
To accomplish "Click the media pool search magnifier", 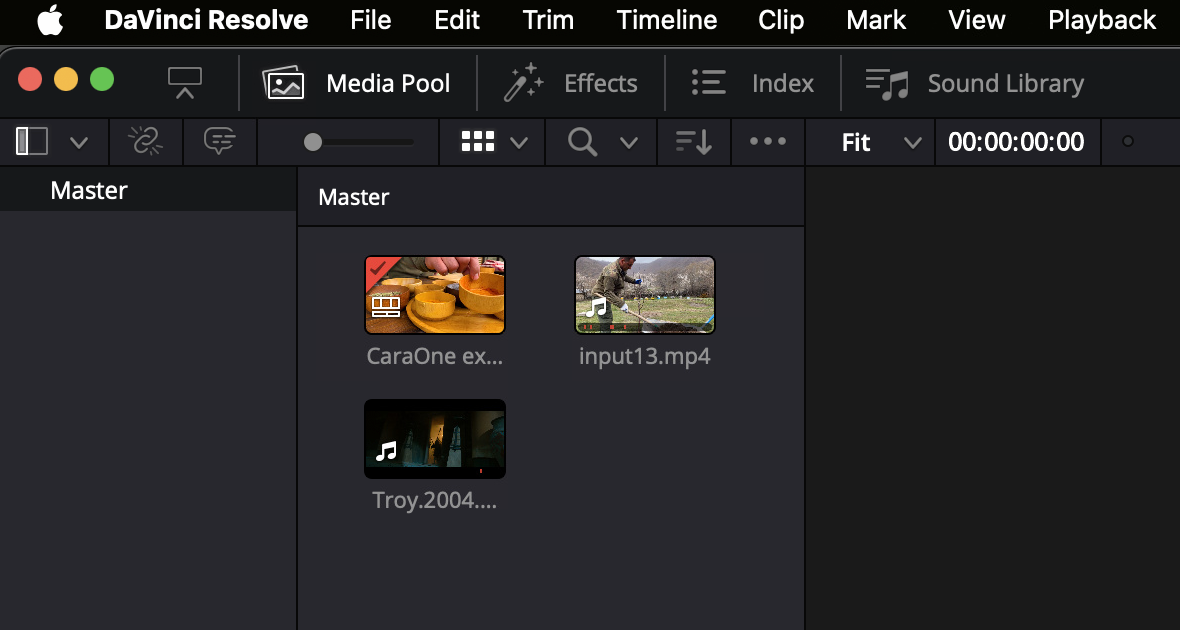I will pos(582,142).
